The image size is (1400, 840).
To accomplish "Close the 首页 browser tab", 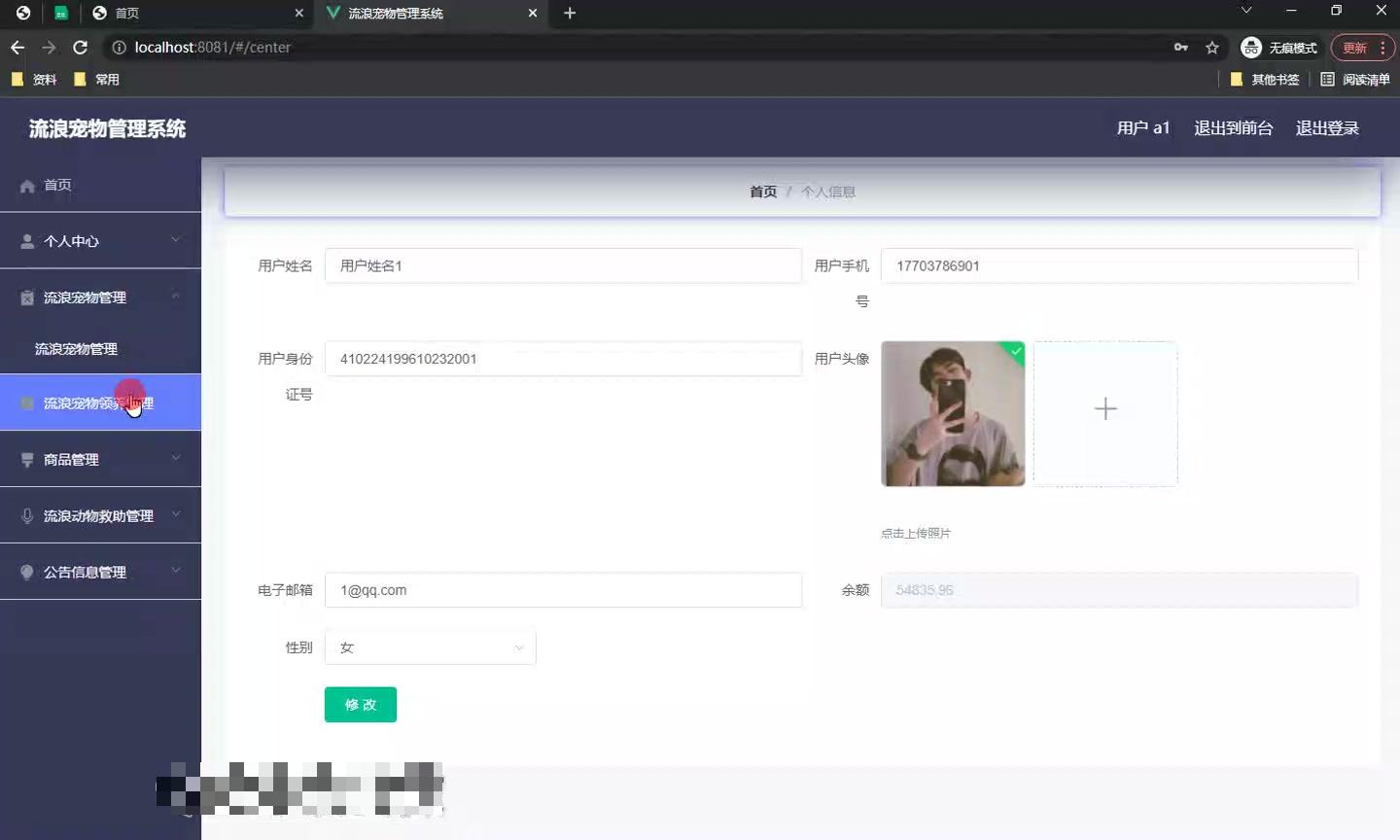I will click(298, 13).
